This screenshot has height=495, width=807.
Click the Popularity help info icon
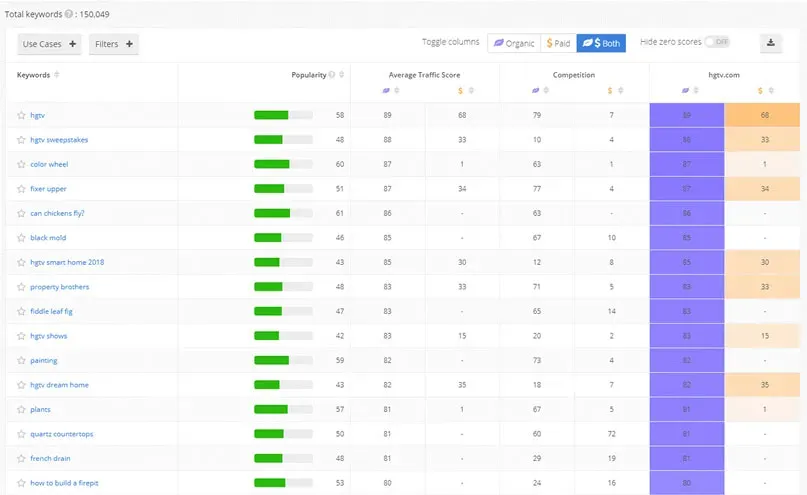click(x=332, y=75)
